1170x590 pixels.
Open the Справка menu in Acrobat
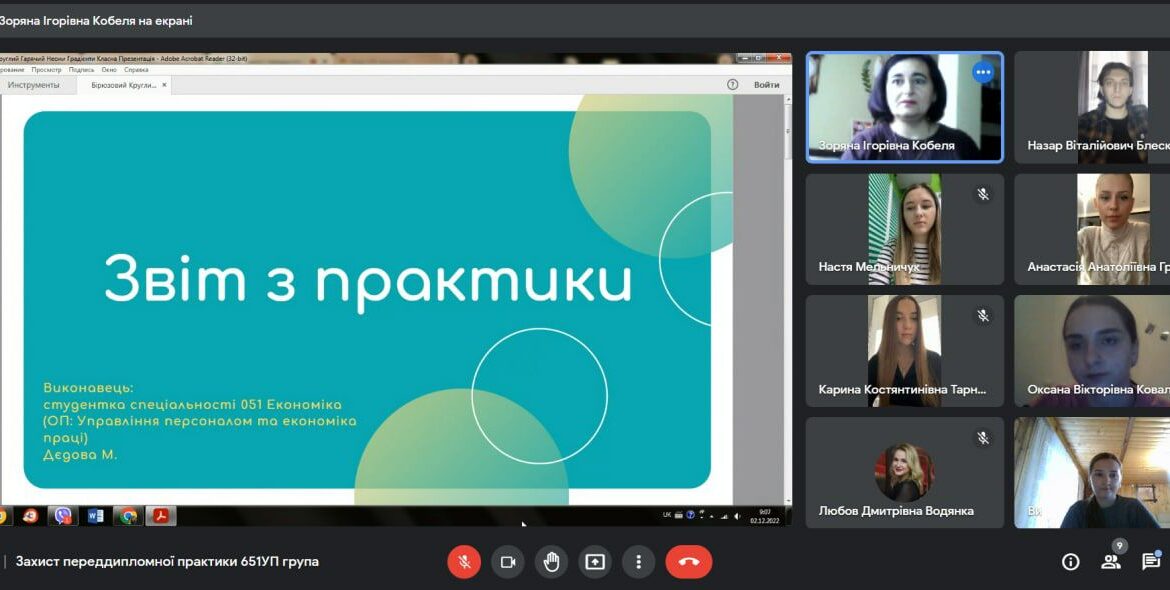pos(136,70)
